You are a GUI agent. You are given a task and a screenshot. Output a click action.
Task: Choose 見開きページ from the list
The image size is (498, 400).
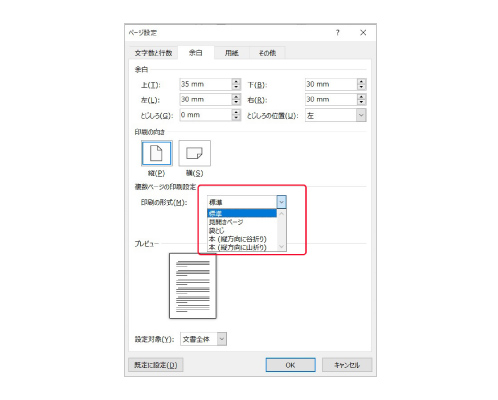tap(242, 222)
